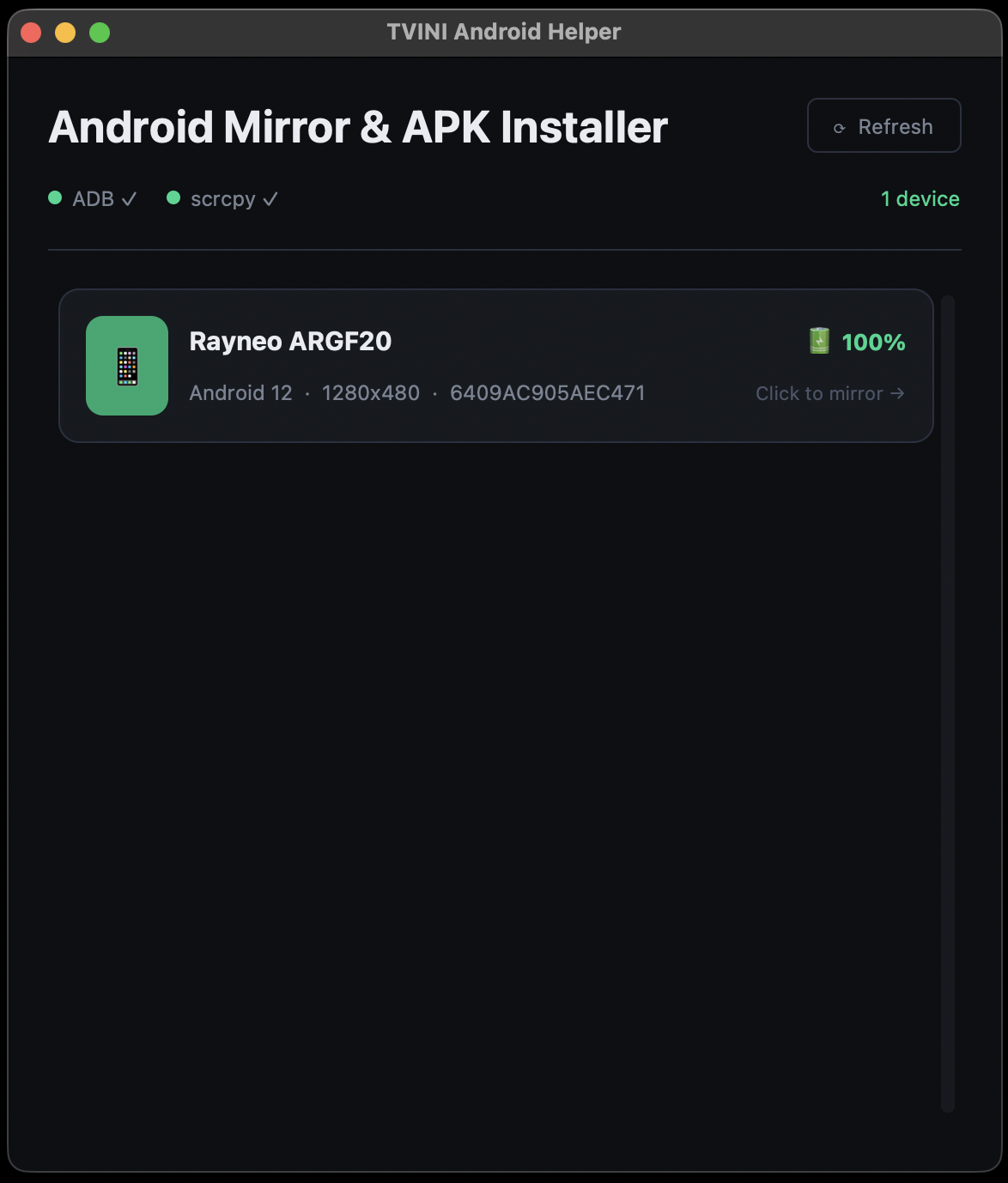This screenshot has width=1008, height=1183.
Task: Click the green status dot beside ADB
Action: tap(55, 198)
